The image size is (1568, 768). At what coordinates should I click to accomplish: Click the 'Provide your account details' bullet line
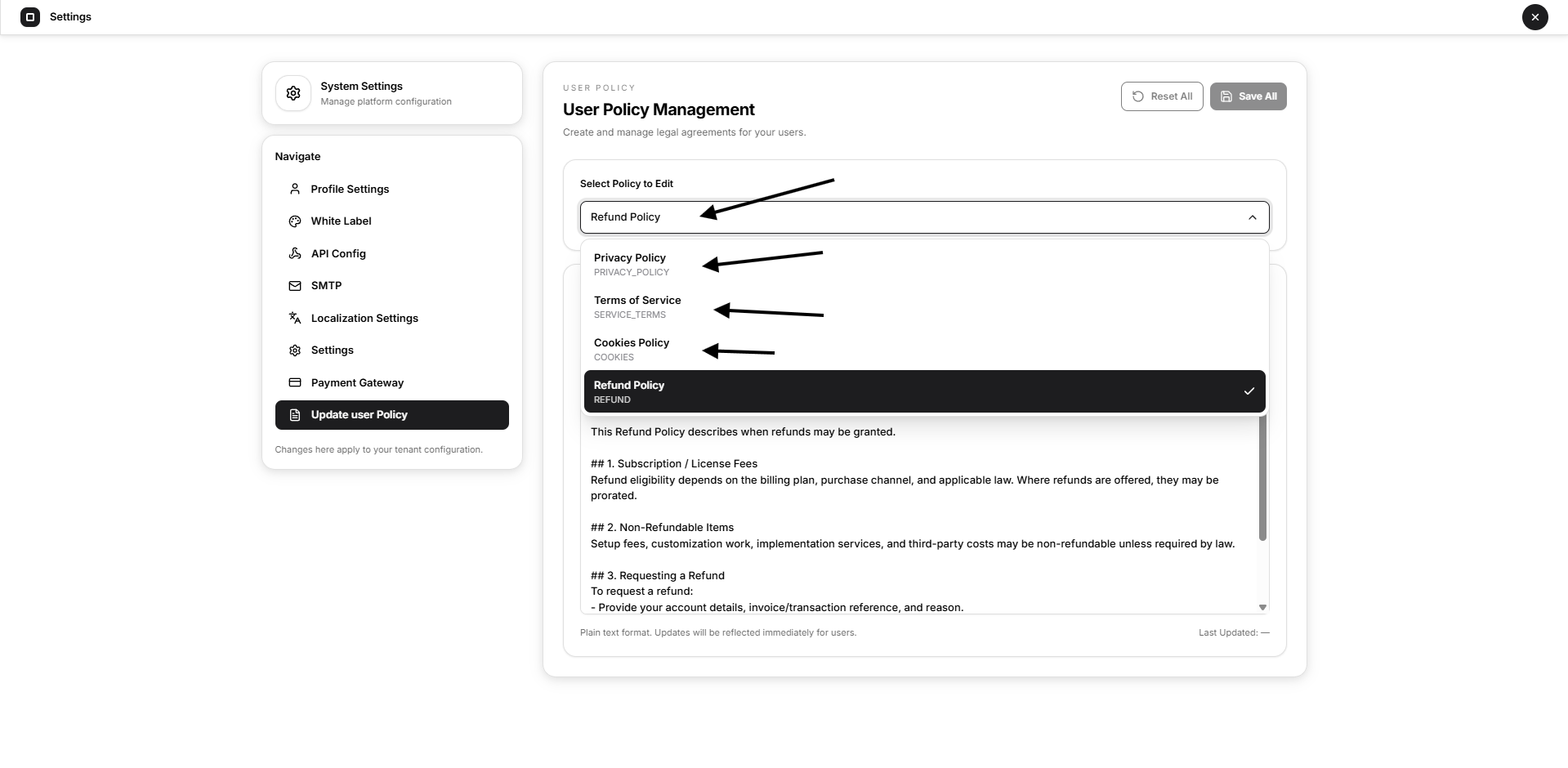point(777,607)
